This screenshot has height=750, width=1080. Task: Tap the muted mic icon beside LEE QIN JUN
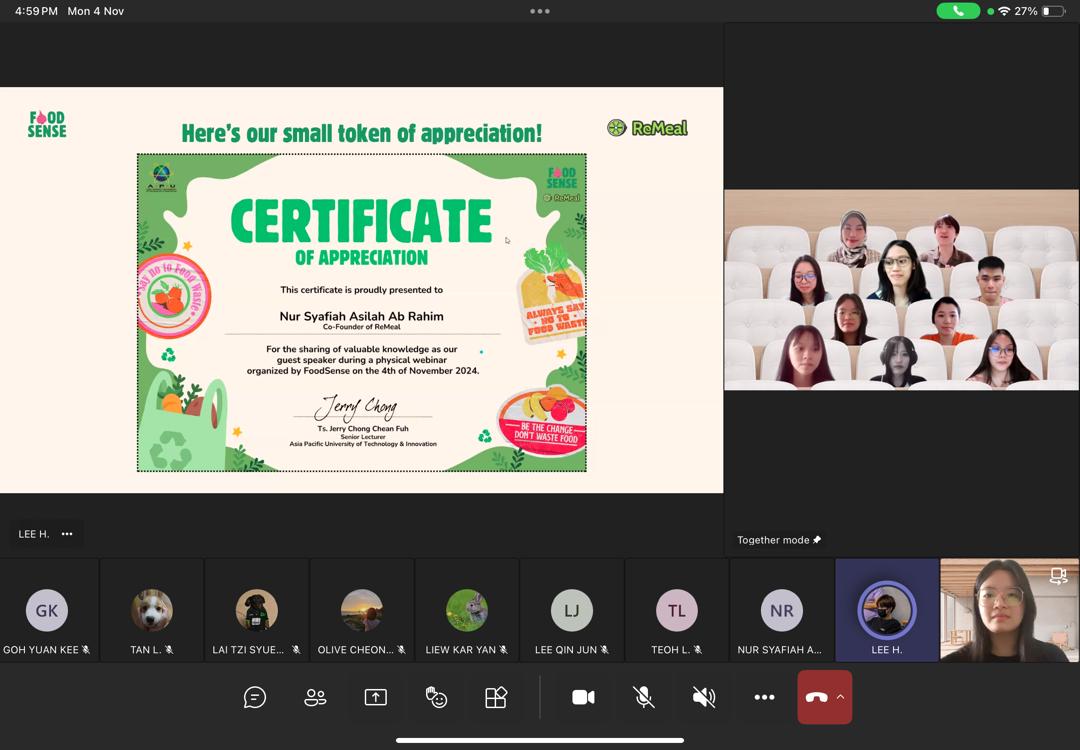click(604, 649)
